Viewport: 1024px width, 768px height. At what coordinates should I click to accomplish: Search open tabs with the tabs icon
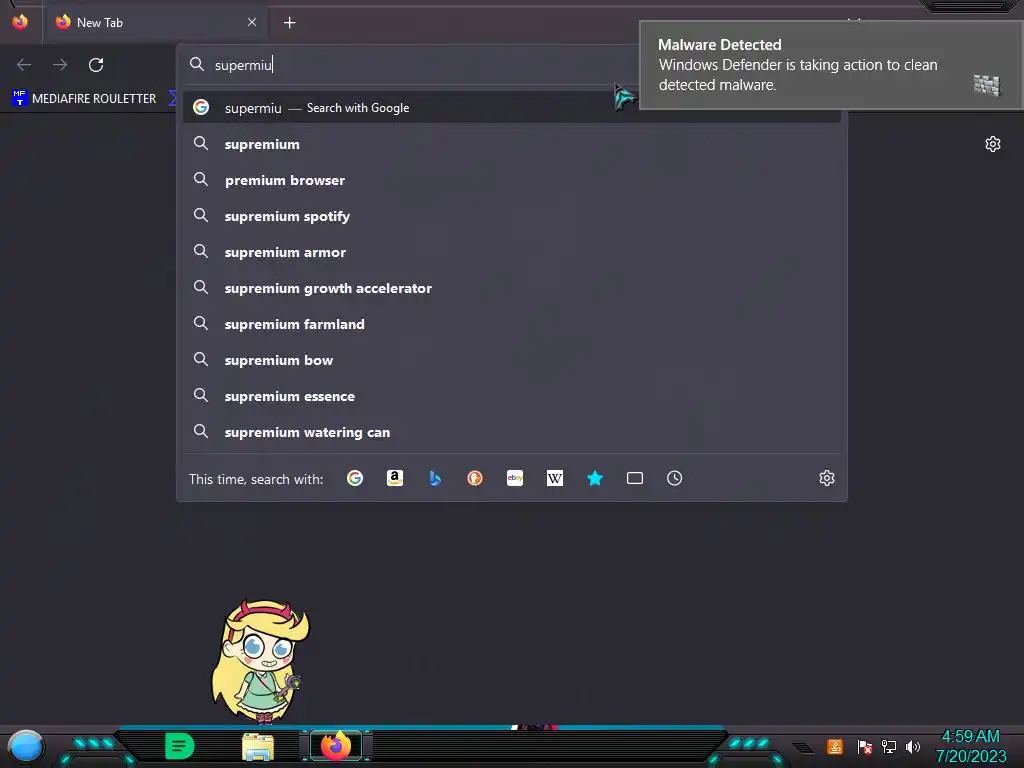coord(635,479)
